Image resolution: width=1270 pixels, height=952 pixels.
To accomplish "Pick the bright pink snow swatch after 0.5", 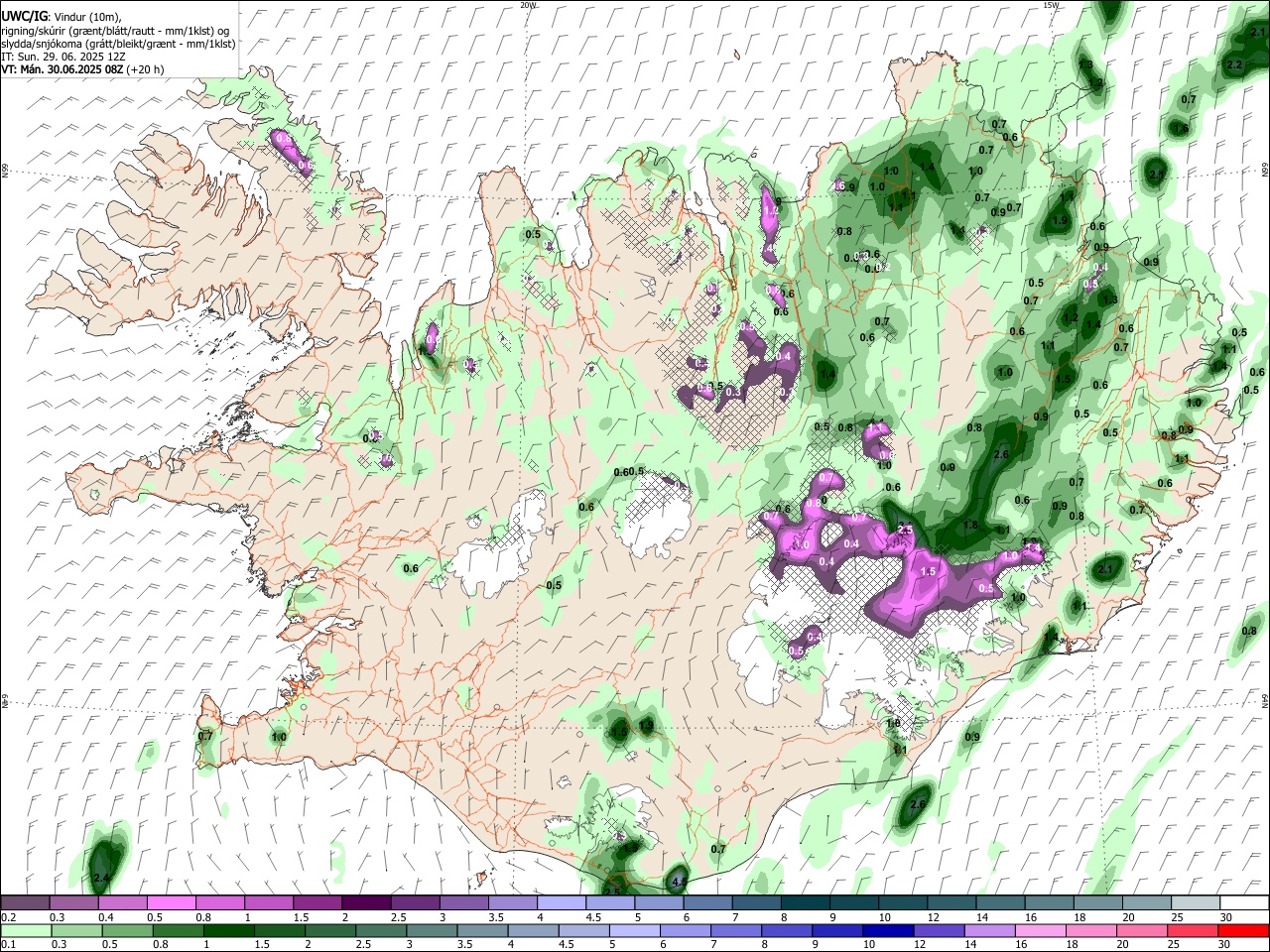I will pos(172,902).
